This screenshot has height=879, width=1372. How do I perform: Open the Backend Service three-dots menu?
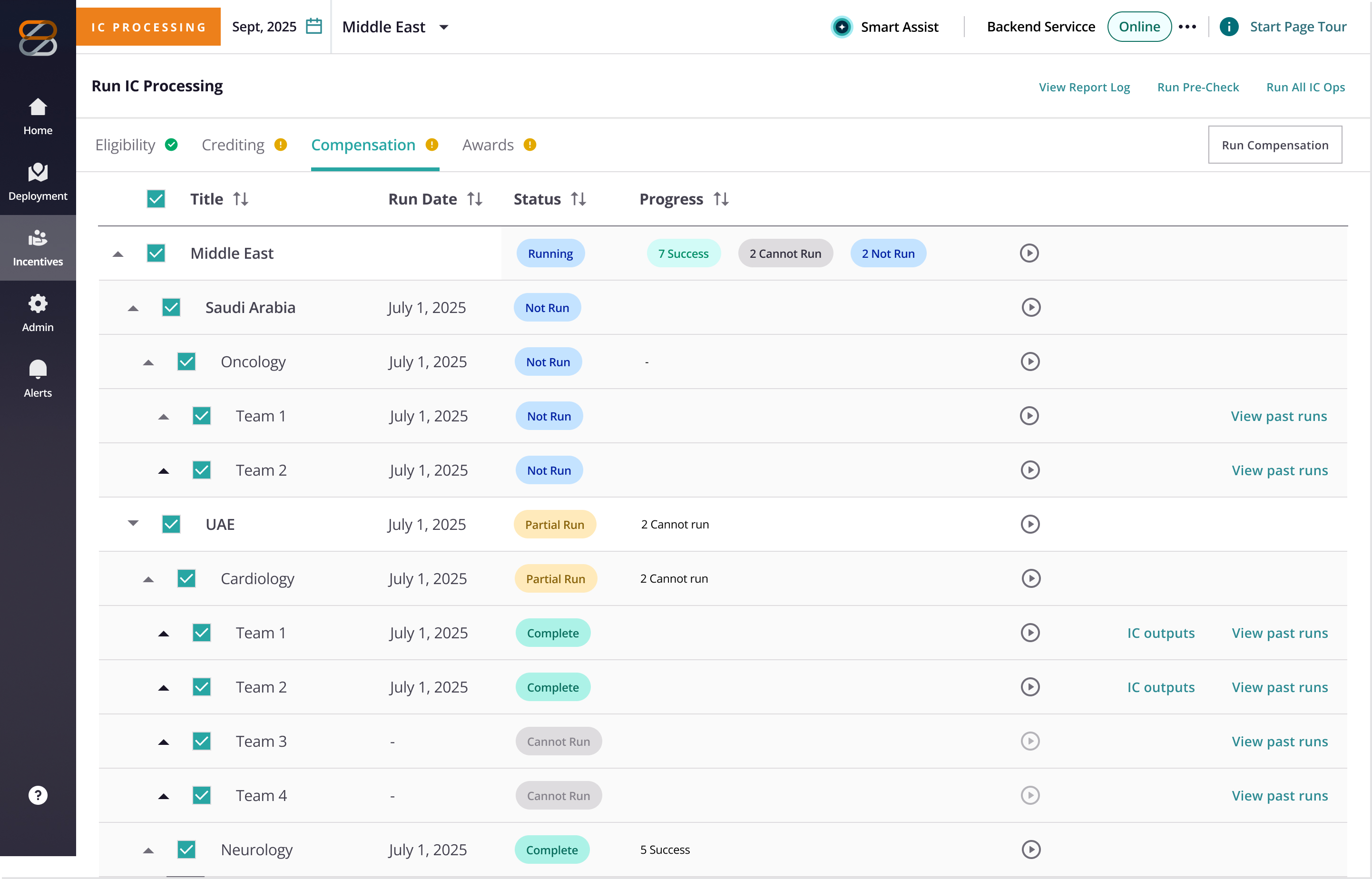point(1188,27)
